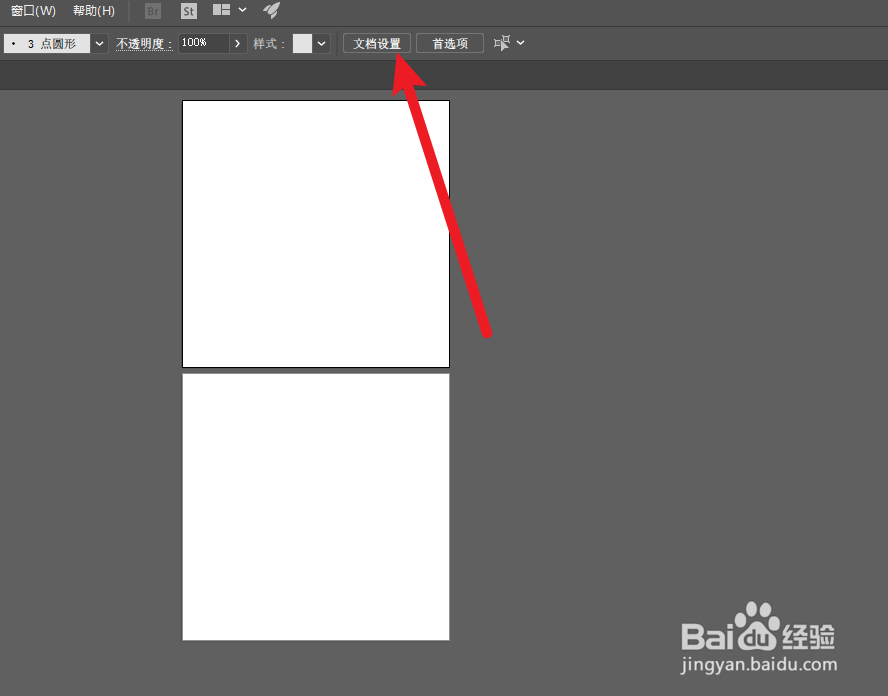Open Adobe Stock via St icon
The image size is (888, 696).
[x=189, y=11]
